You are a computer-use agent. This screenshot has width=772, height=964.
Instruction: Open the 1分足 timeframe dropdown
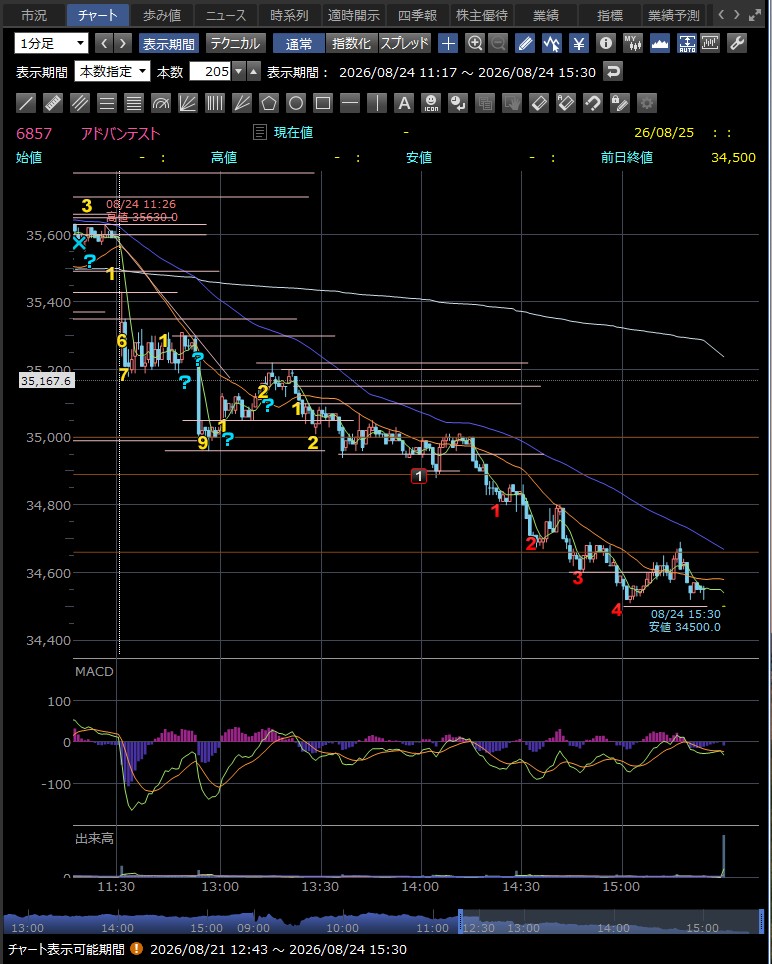tap(52, 43)
